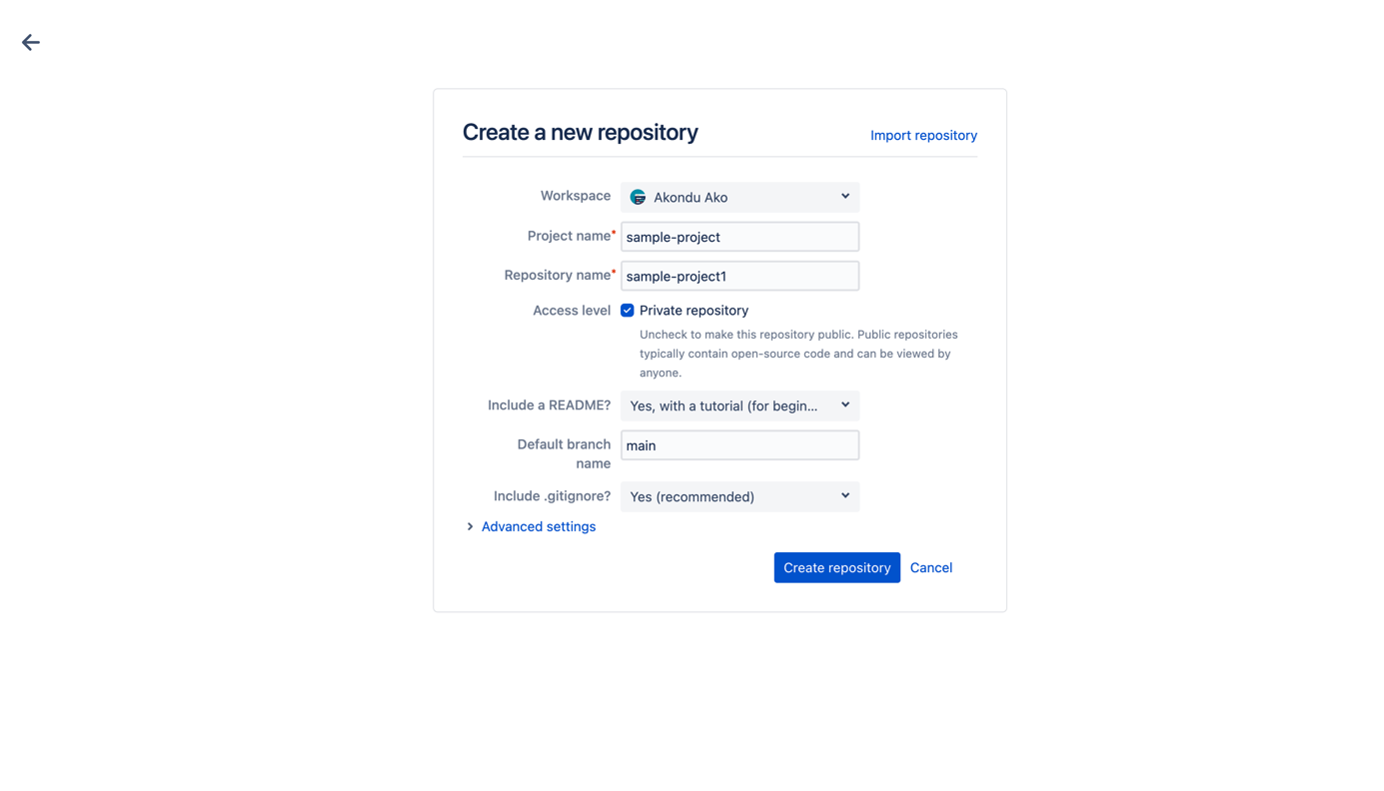Click the Repository name field showing sample-project1

coord(740,275)
